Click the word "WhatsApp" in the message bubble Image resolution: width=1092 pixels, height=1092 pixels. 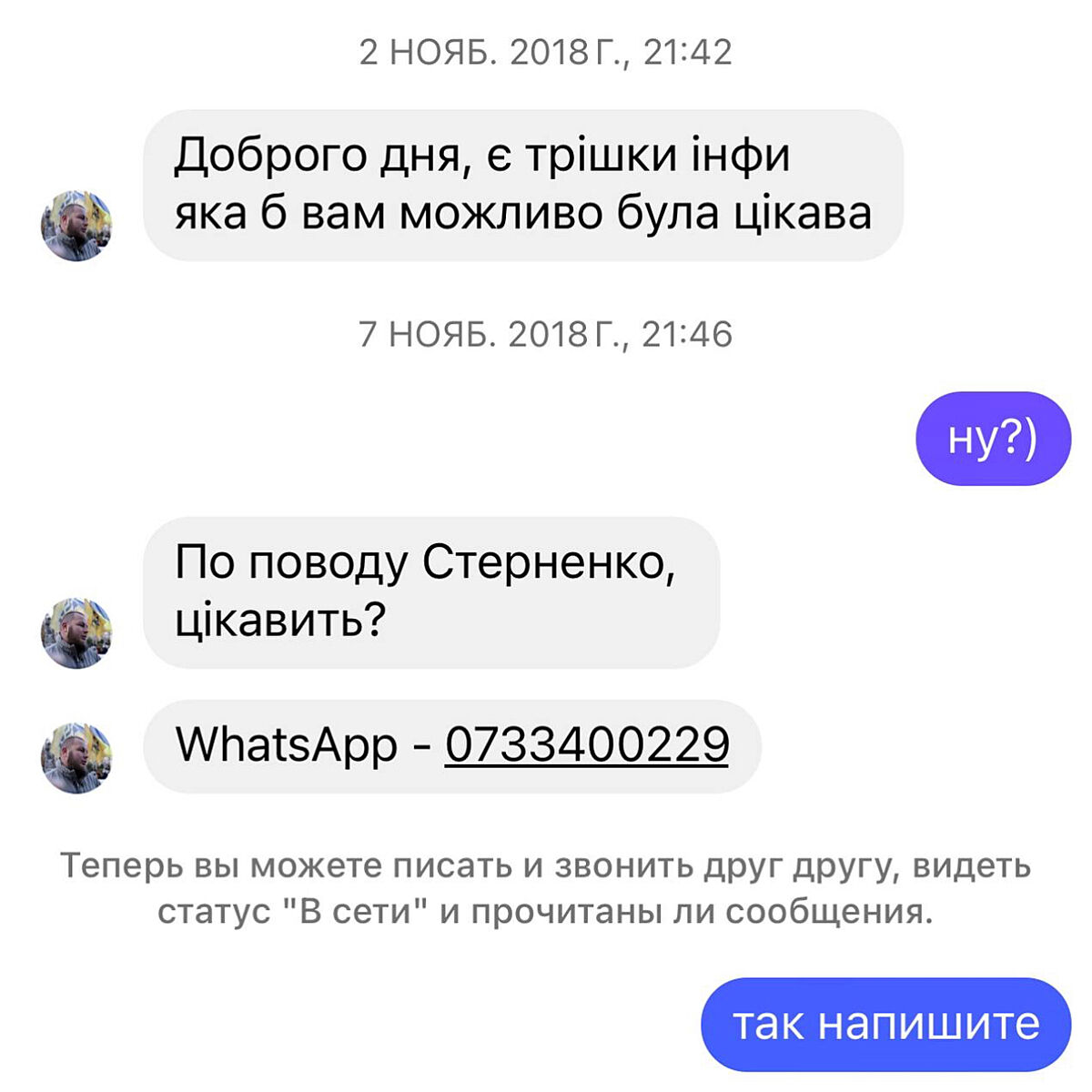(x=287, y=745)
